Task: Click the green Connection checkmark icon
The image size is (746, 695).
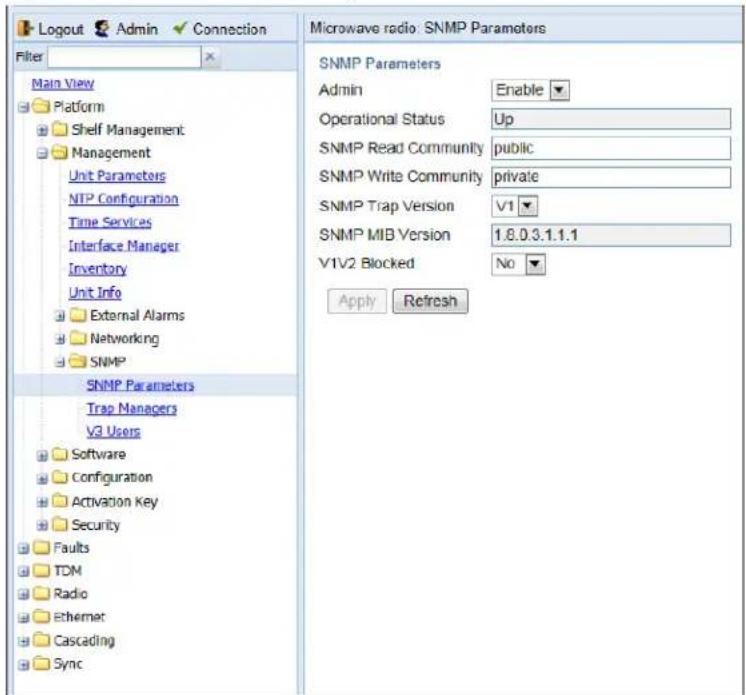Action: tap(180, 28)
